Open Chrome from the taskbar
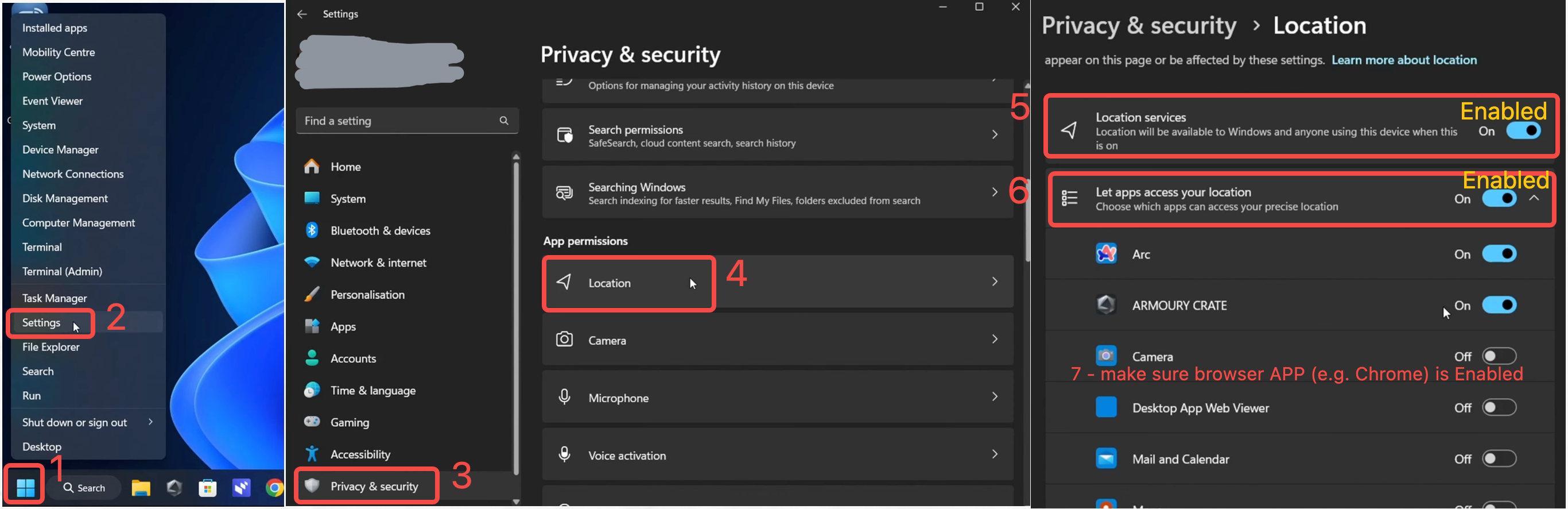 274,488
